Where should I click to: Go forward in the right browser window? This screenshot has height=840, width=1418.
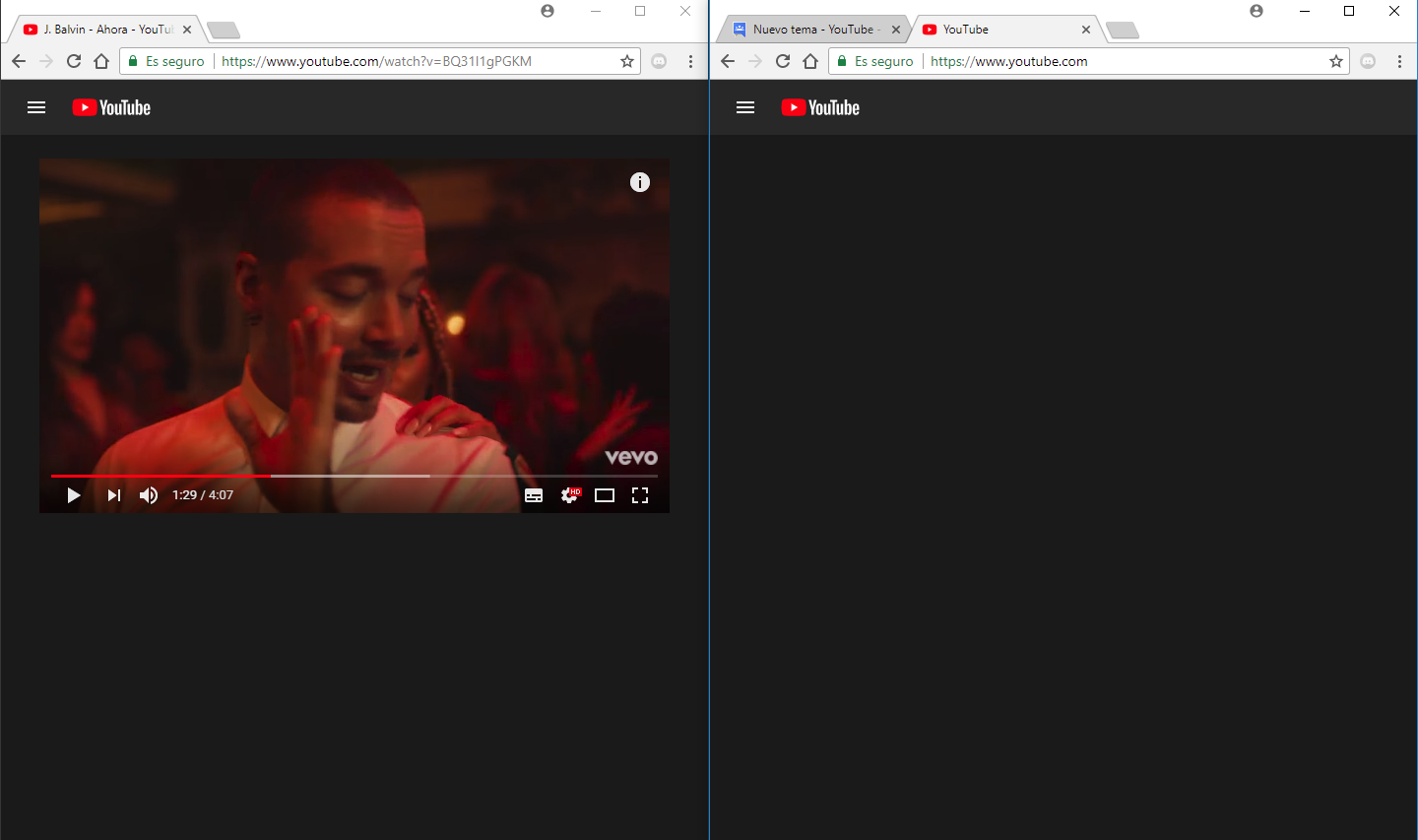coord(755,61)
